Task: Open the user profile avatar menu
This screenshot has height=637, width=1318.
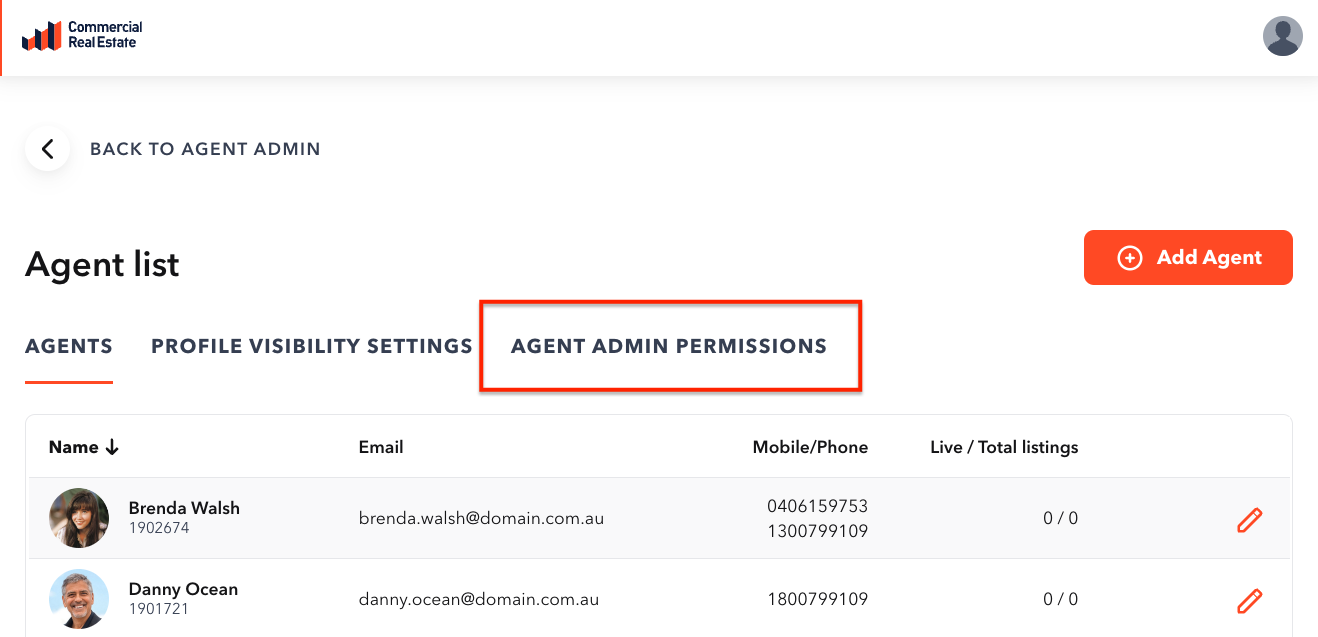Action: (1282, 36)
